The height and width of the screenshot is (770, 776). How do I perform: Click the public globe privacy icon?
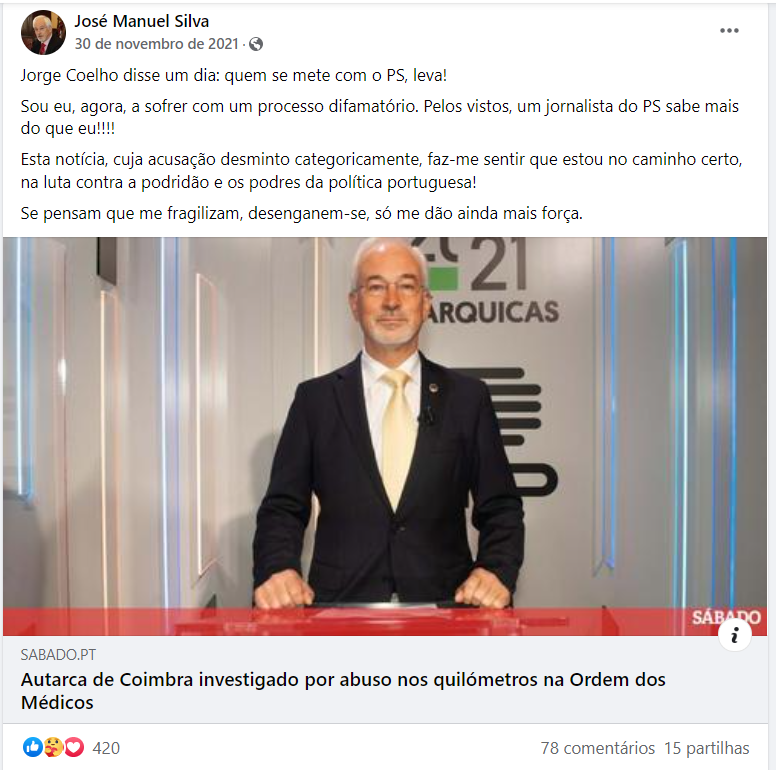point(256,45)
